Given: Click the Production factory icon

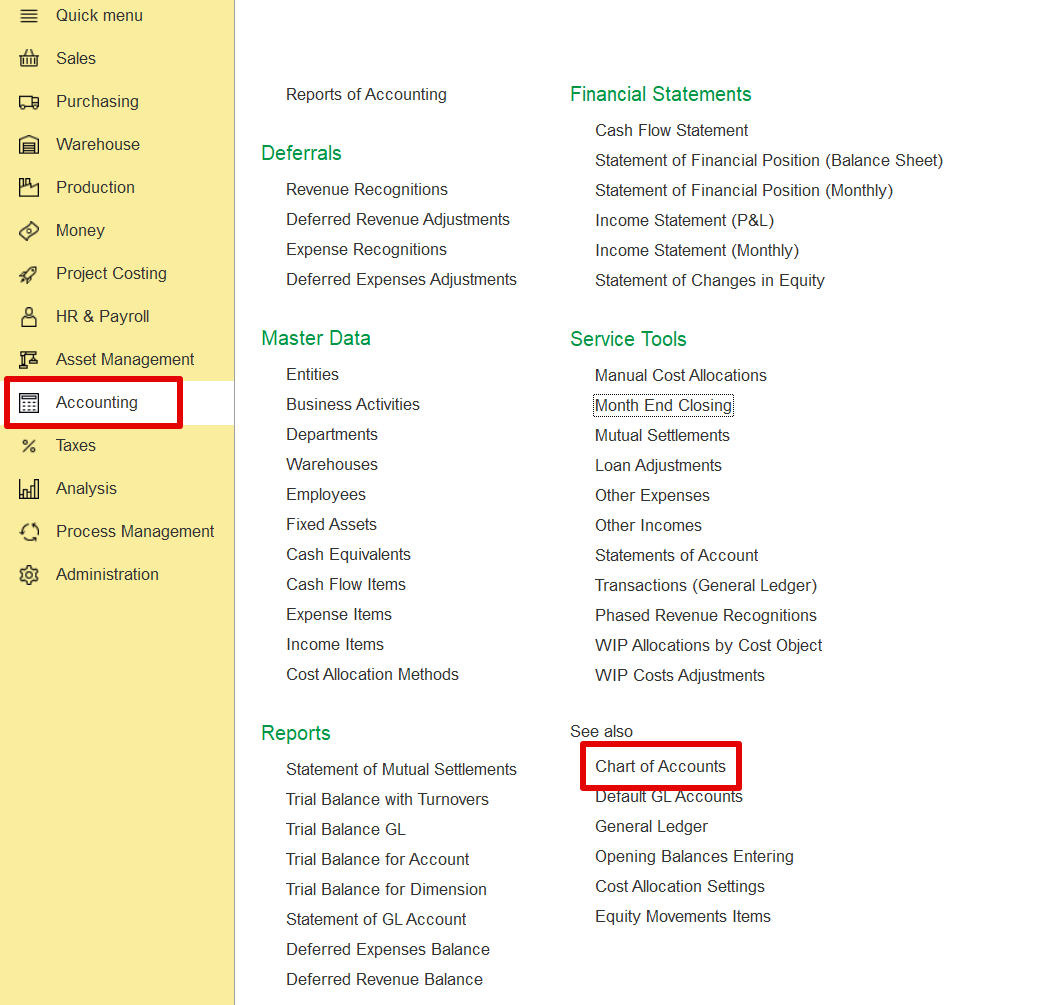Looking at the screenshot, I should tap(29, 188).
